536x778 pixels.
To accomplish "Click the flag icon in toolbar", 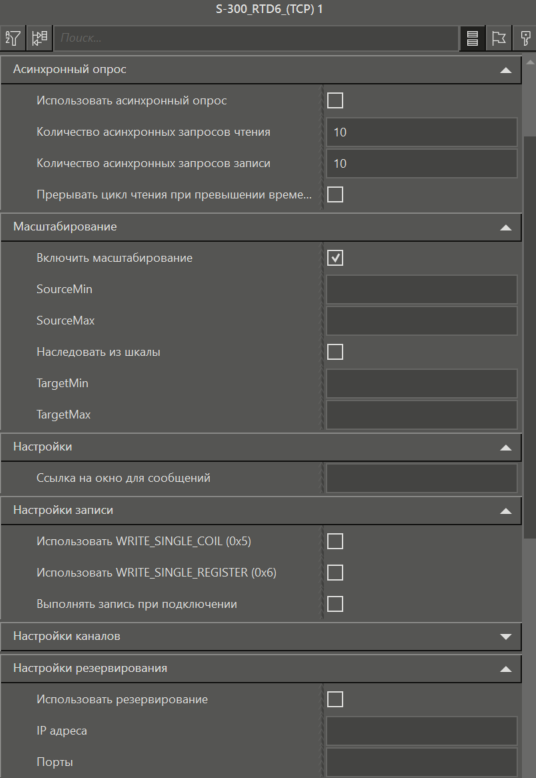I will 498,38.
